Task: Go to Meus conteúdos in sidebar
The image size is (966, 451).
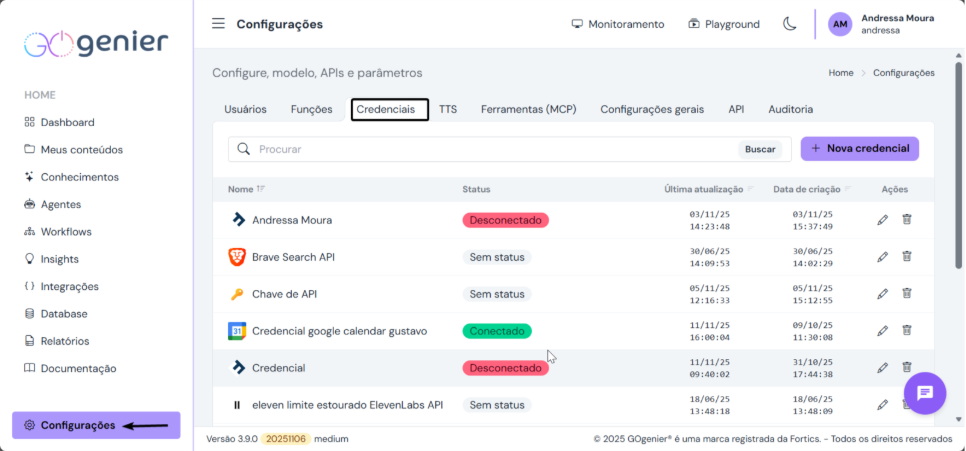Action: click(x=73, y=150)
